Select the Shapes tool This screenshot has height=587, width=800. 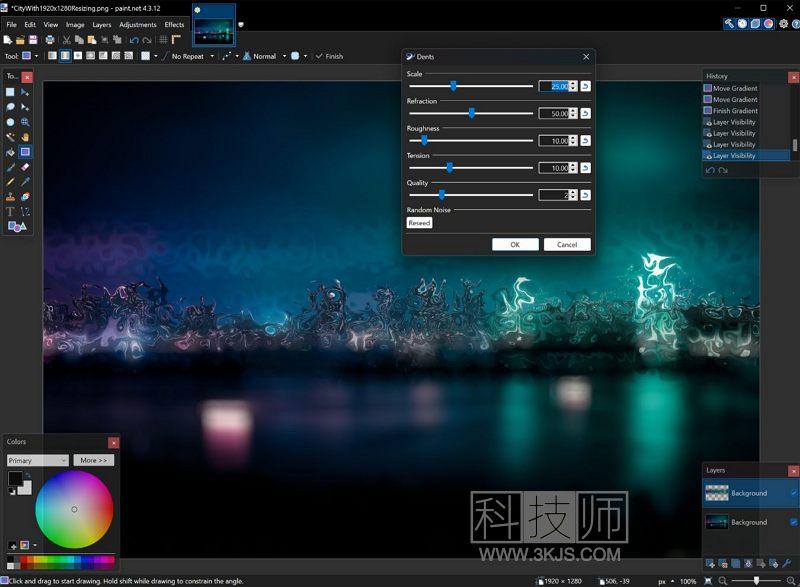(x=17, y=227)
